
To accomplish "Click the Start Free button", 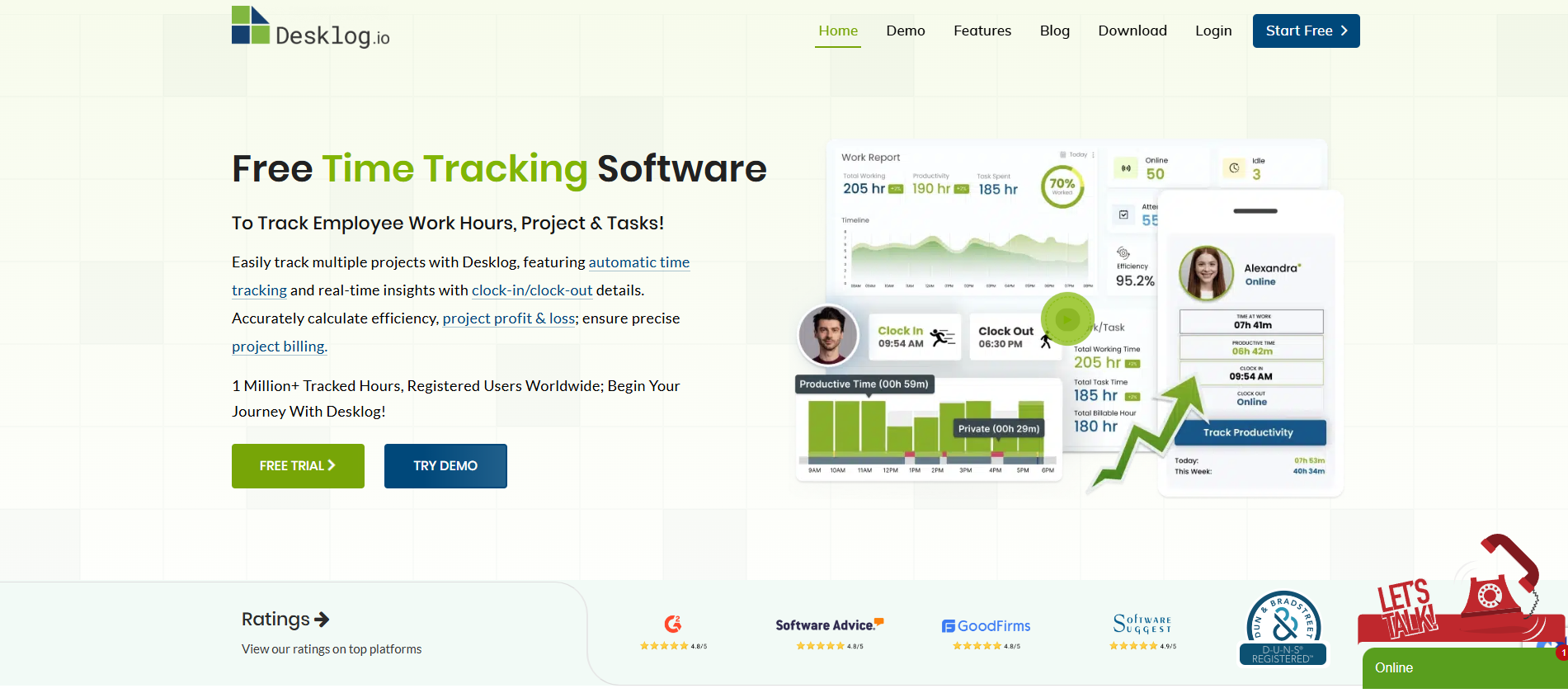I will (1307, 31).
